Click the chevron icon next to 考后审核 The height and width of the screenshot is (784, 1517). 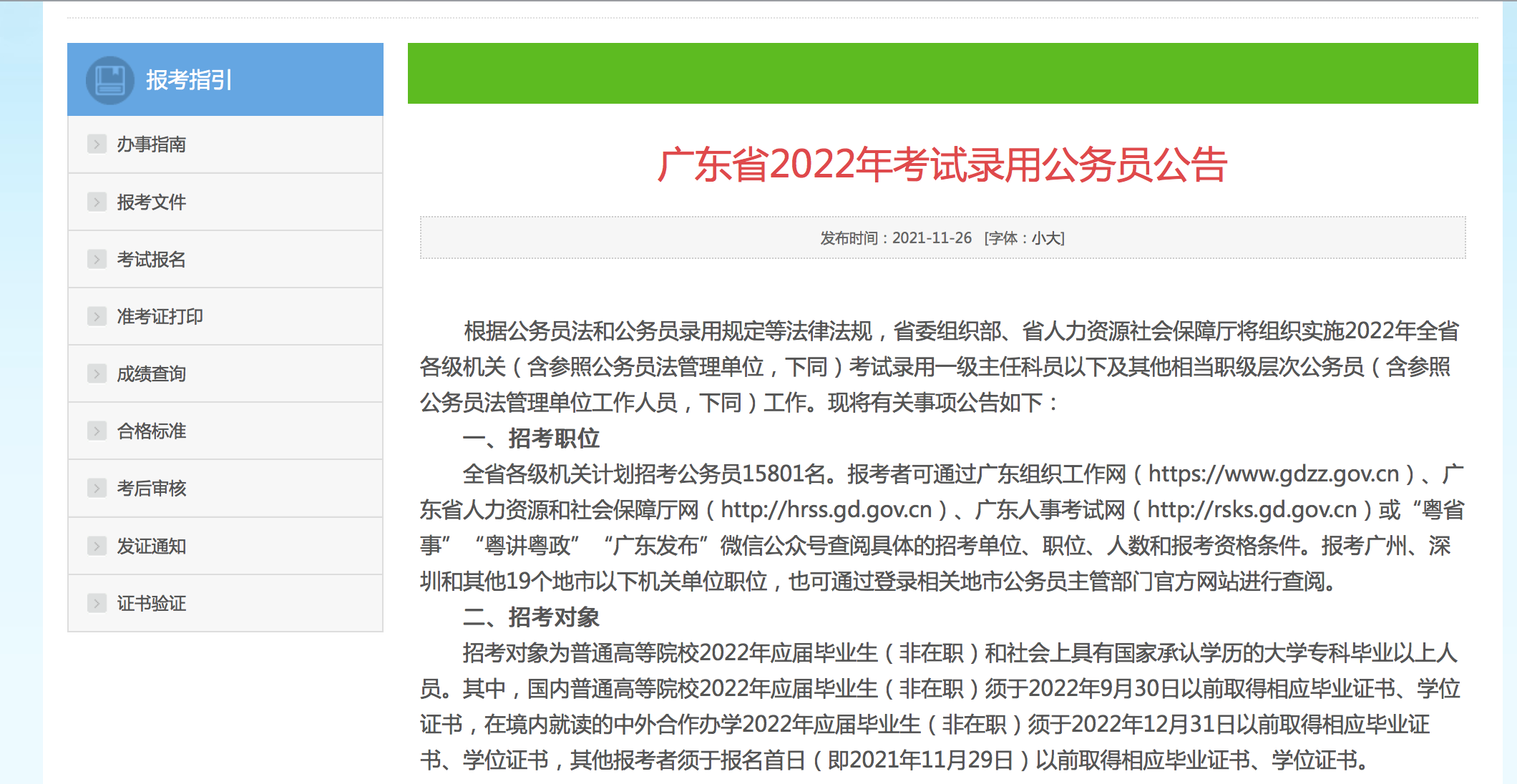coord(97,488)
